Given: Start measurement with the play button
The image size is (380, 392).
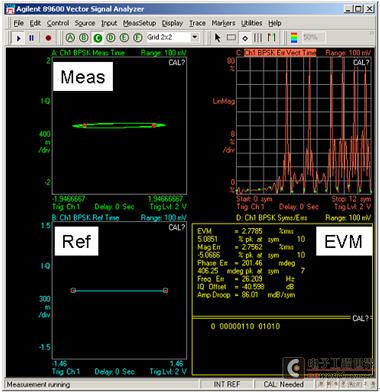Looking at the screenshot, I should pos(18,38).
